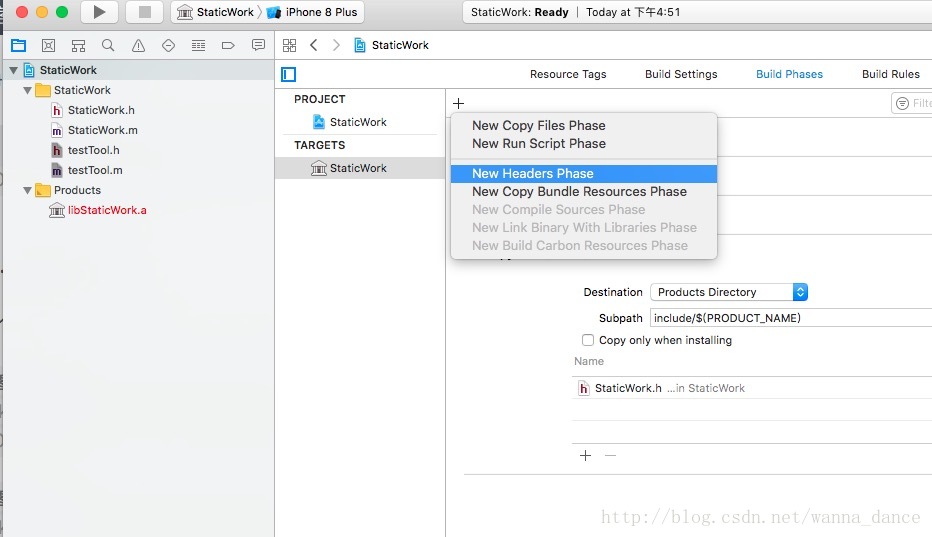Add a new build phase with plus button
The height and width of the screenshot is (537, 932).
pos(458,103)
